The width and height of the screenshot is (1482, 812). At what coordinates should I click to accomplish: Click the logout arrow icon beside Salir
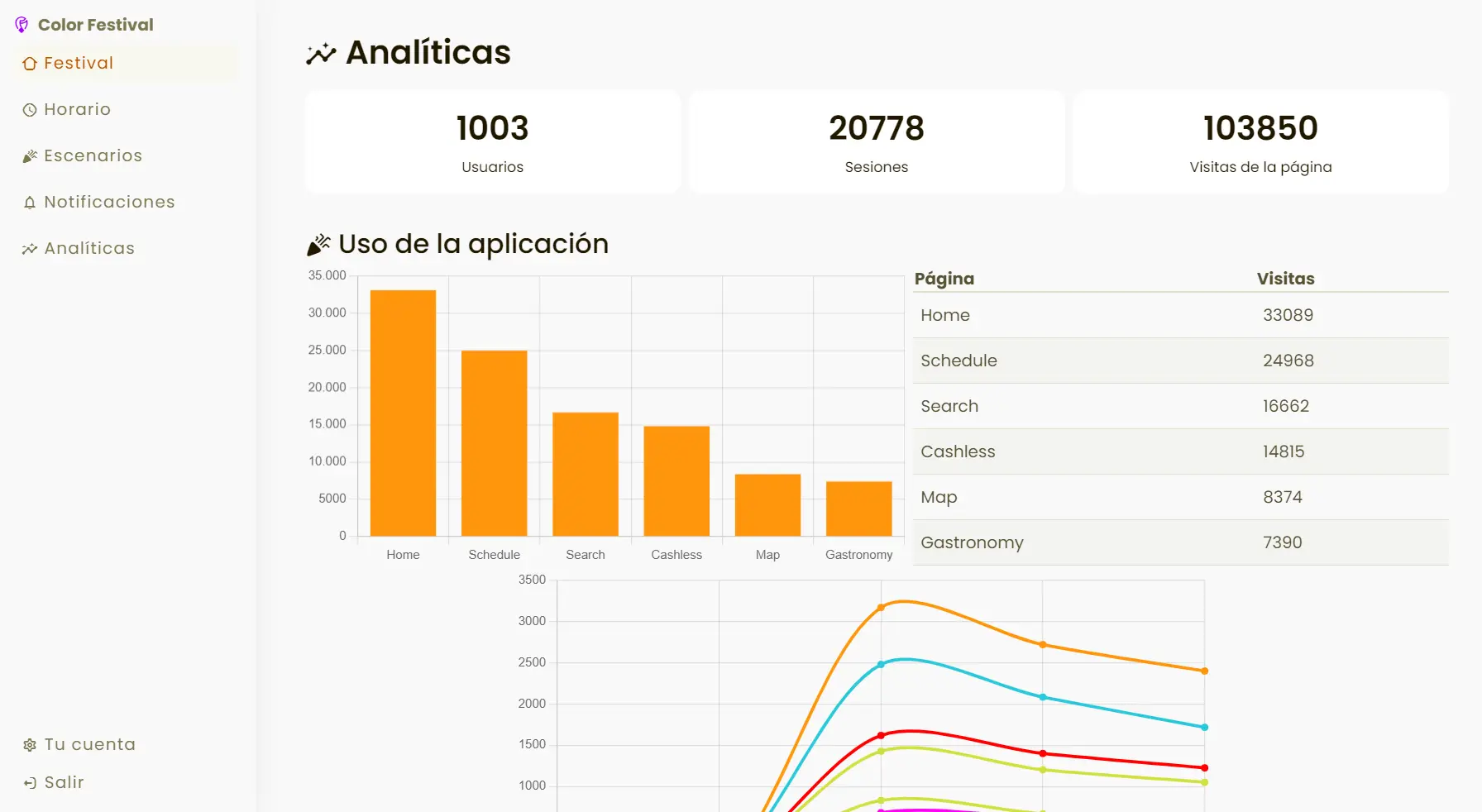(30, 782)
